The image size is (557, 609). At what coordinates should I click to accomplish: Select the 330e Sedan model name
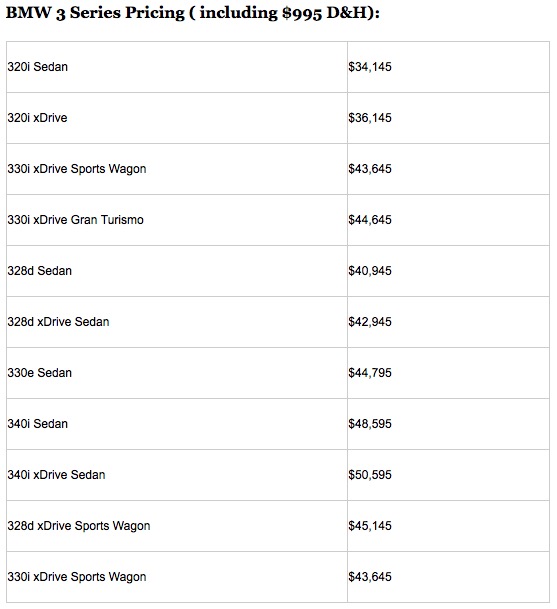point(40,373)
